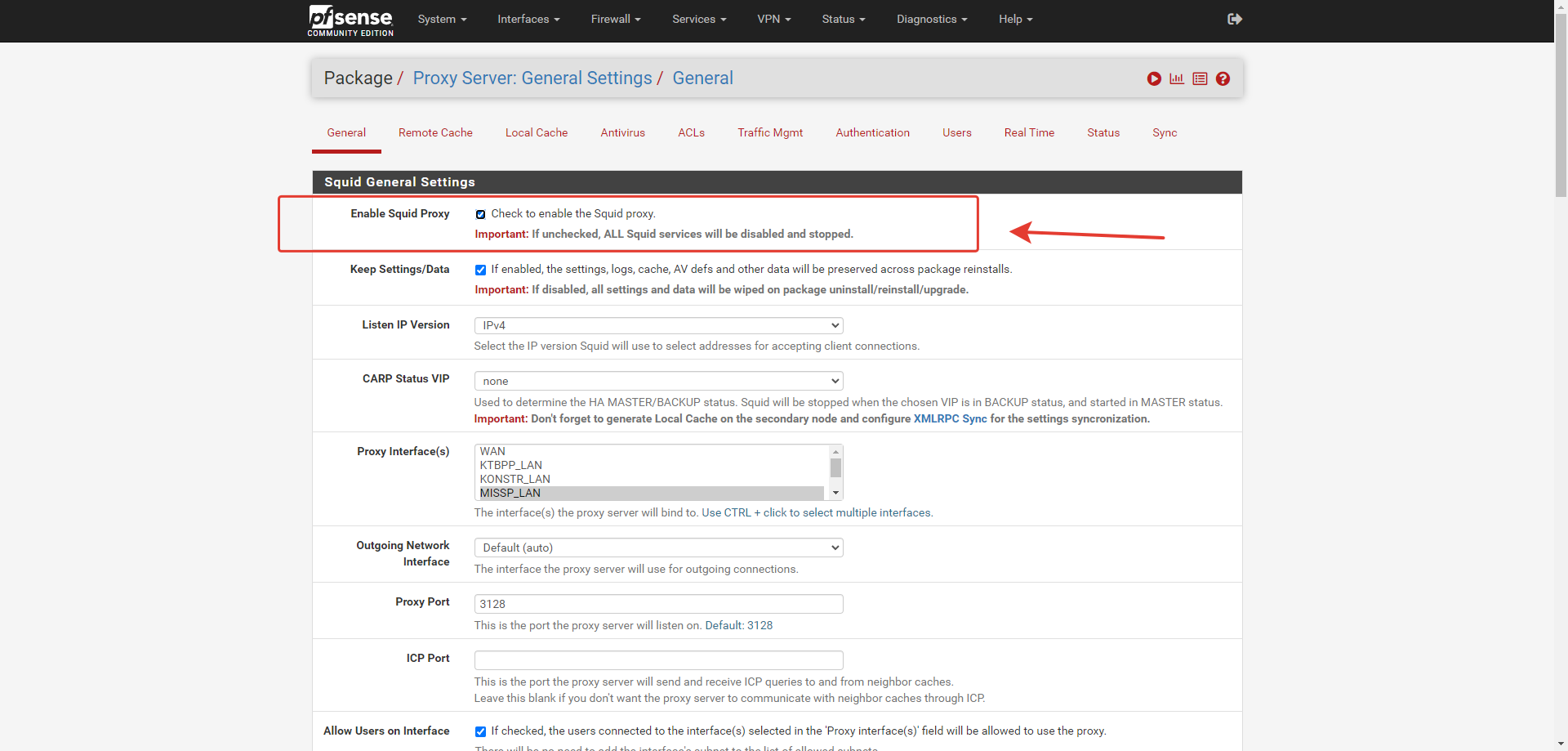The image size is (1568, 751).
Task: Switch to the Status tab below breadcrumb
Action: [1103, 133]
